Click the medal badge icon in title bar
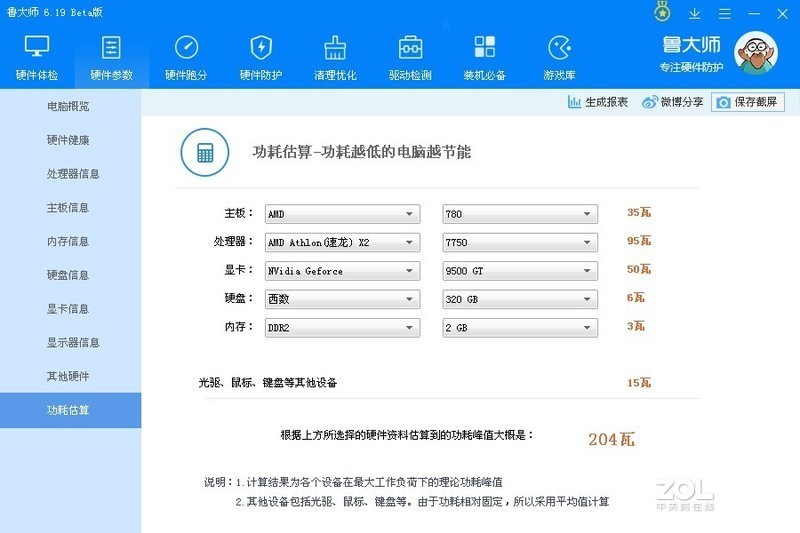The height and width of the screenshot is (533, 800). tap(662, 12)
